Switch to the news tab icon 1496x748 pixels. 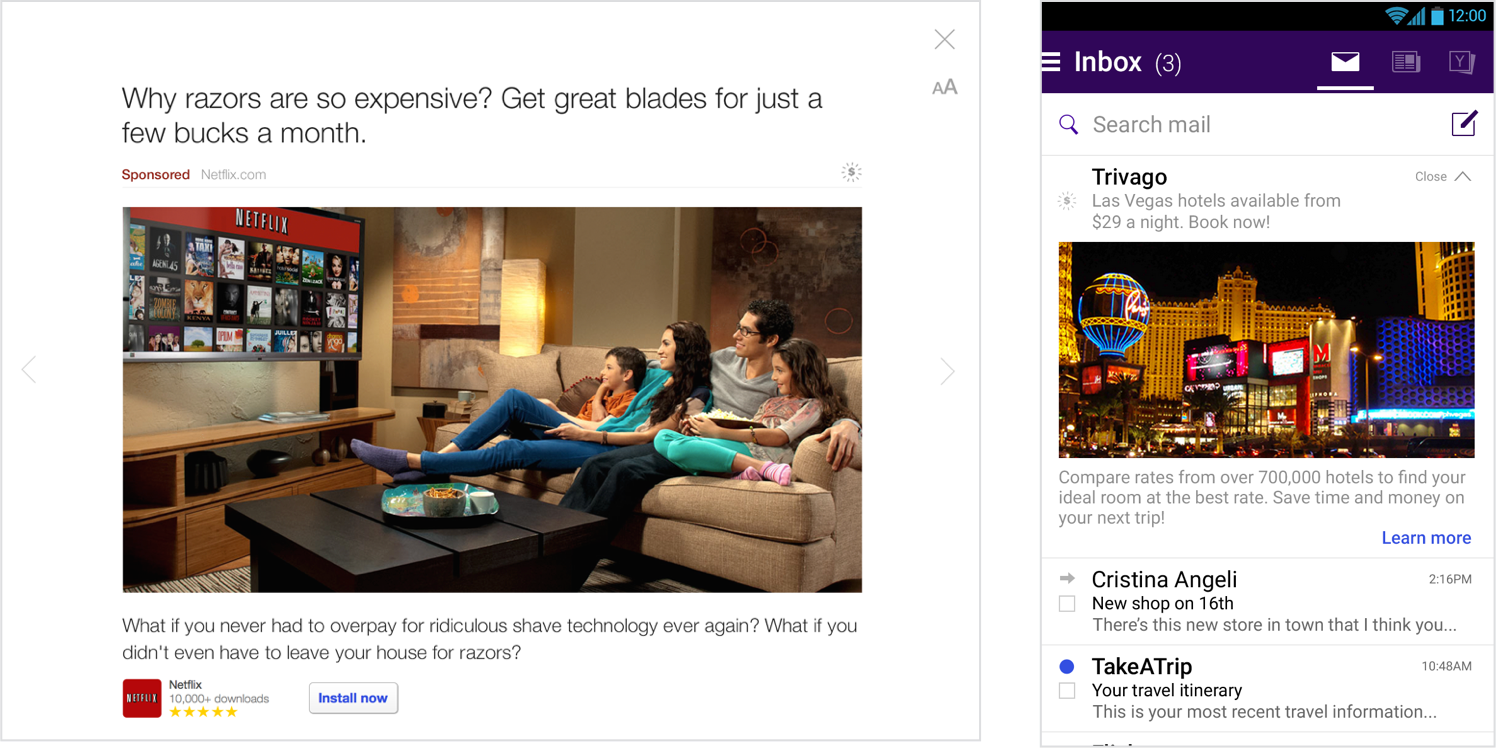point(1405,62)
